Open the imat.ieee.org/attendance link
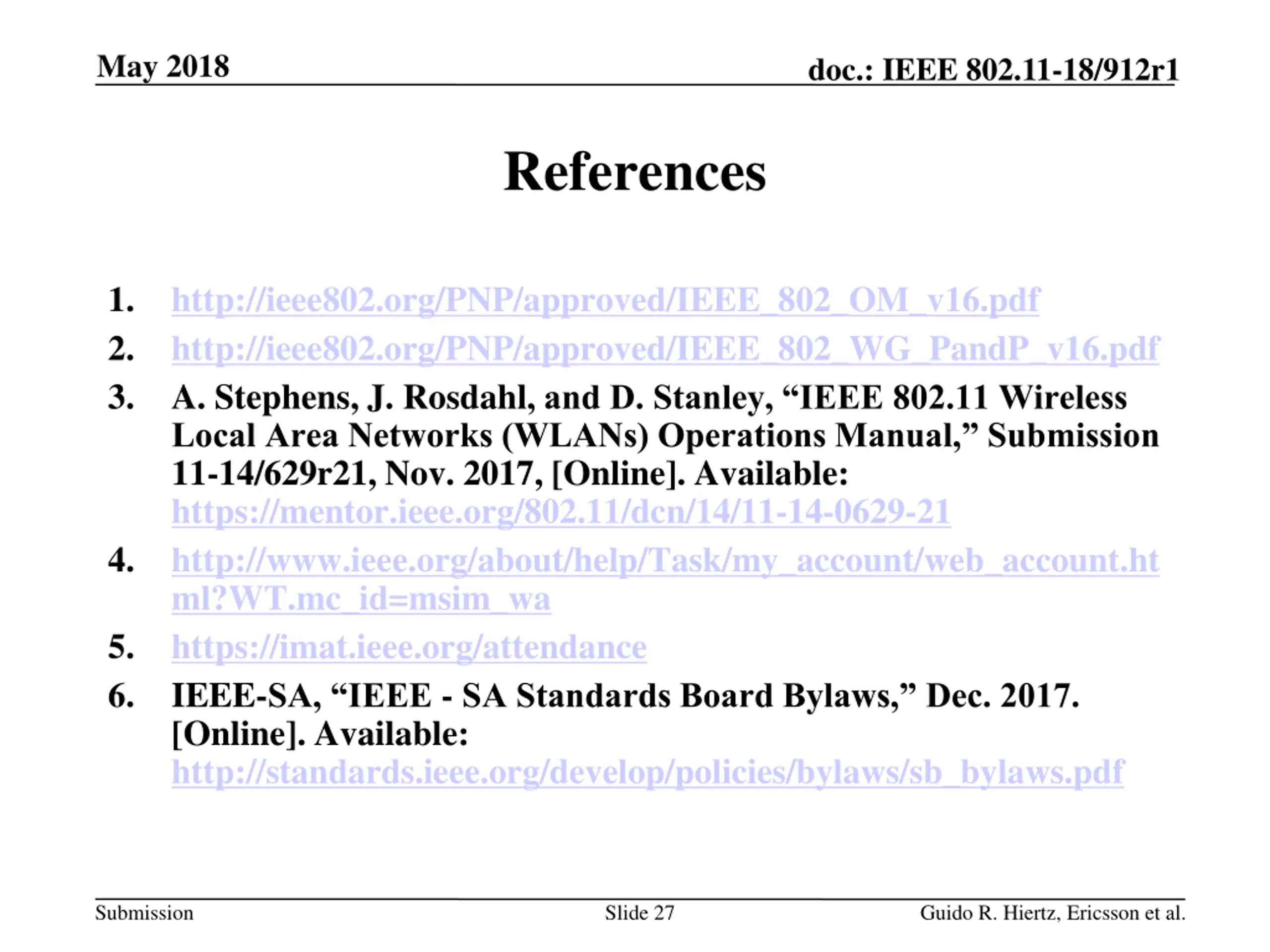This screenshot has height=952, width=1270. click(x=409, y=647)
